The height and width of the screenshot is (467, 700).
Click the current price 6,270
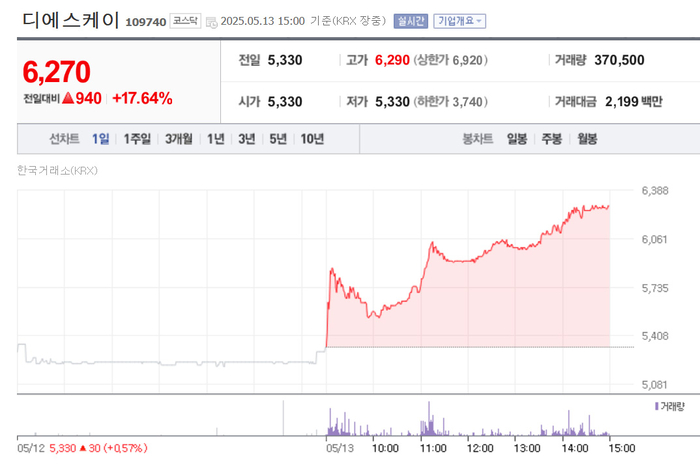57,72
